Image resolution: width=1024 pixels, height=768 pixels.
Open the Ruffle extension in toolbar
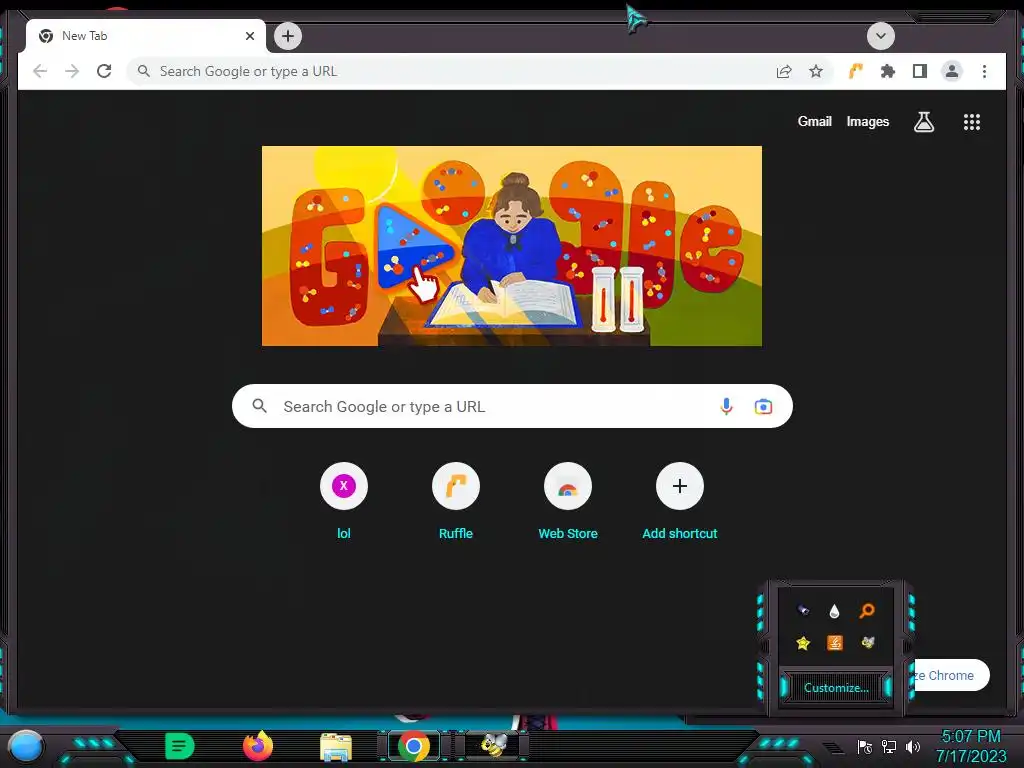pos(856,71)
